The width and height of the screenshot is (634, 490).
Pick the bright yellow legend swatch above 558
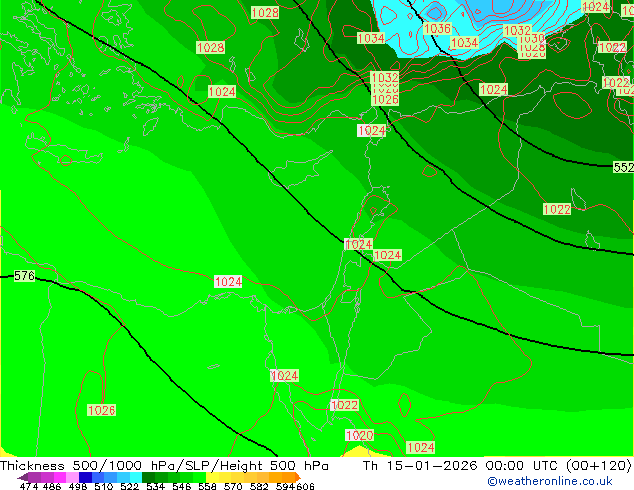[212, 477]
